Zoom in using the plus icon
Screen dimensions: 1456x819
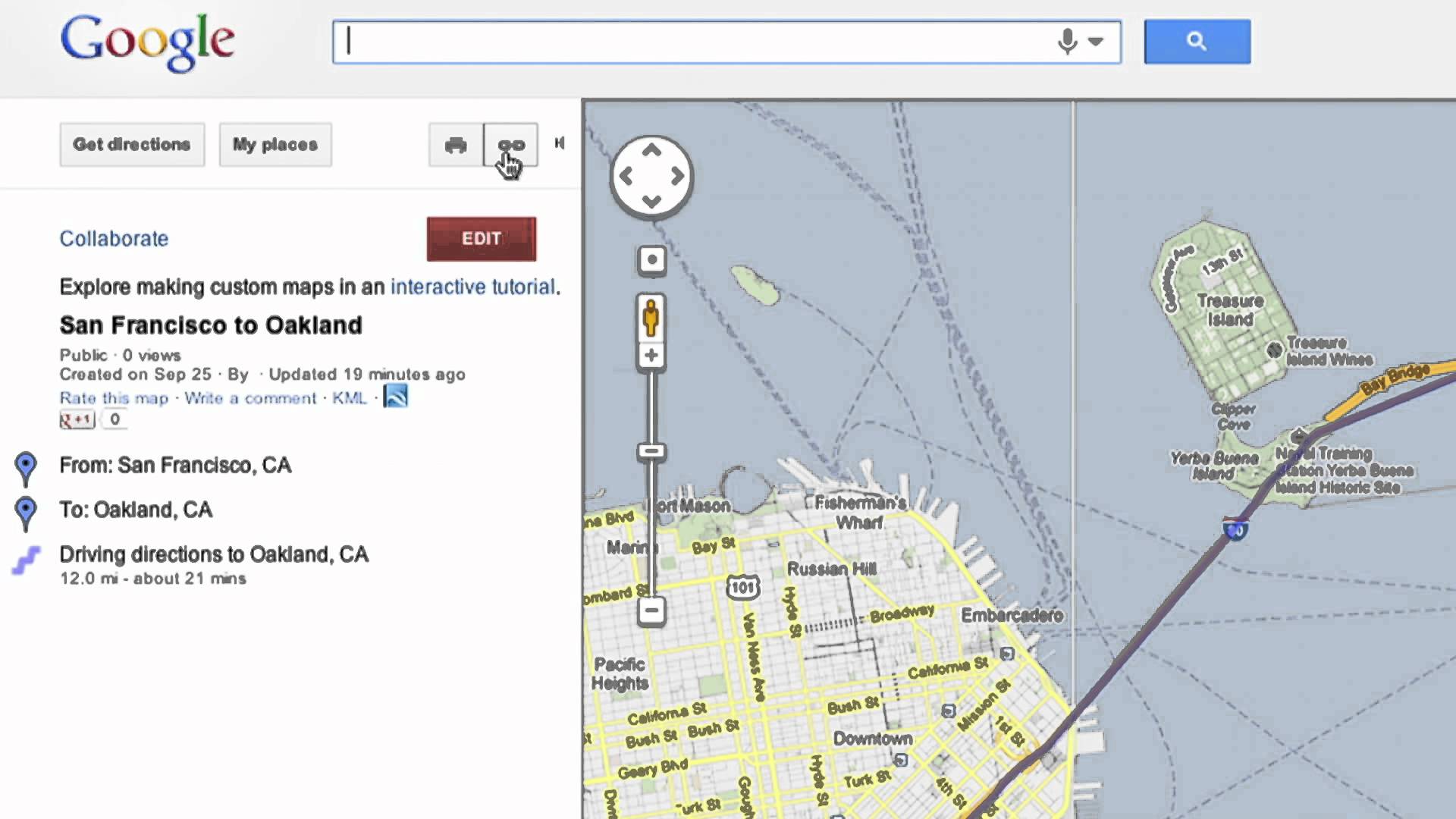coord(651,355)
